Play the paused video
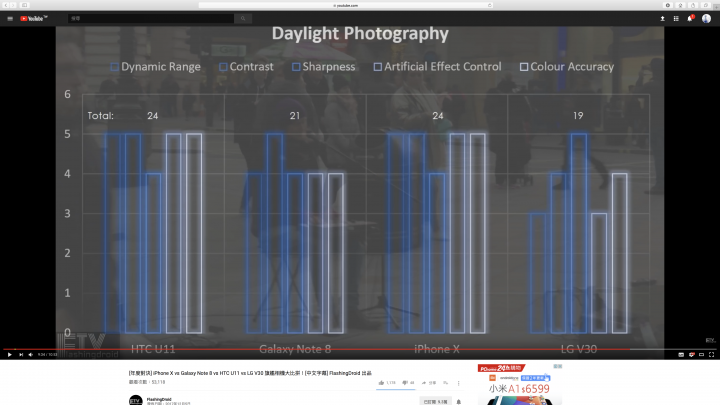The image size is (720, 405). (9, 354)
